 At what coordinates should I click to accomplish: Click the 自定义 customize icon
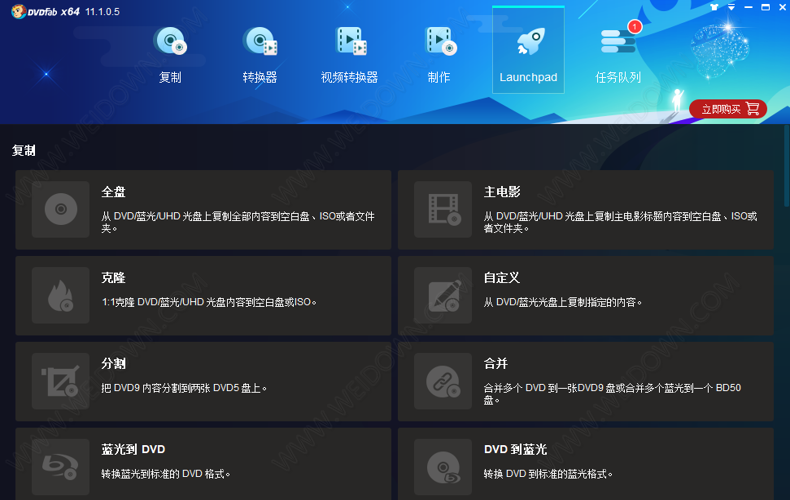444,295
